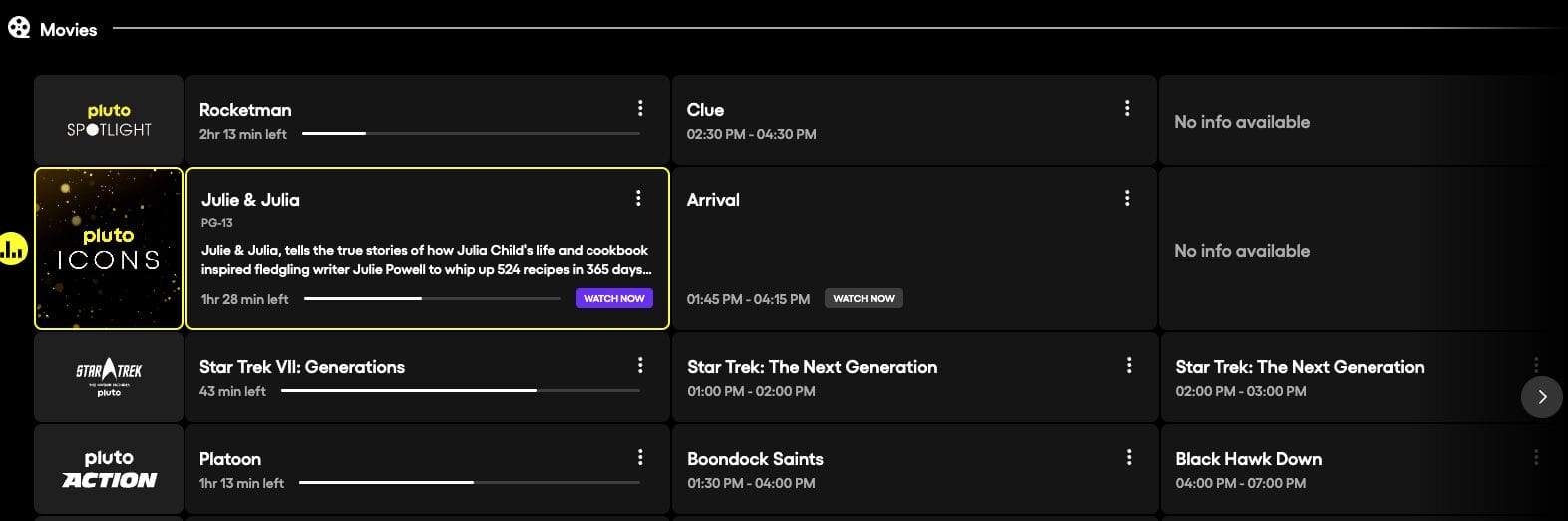Image resolution: width=1568 pixels, height=521 pixels.
Task: Select Star Trek VII: Generations title
Action: click(302, 367)
